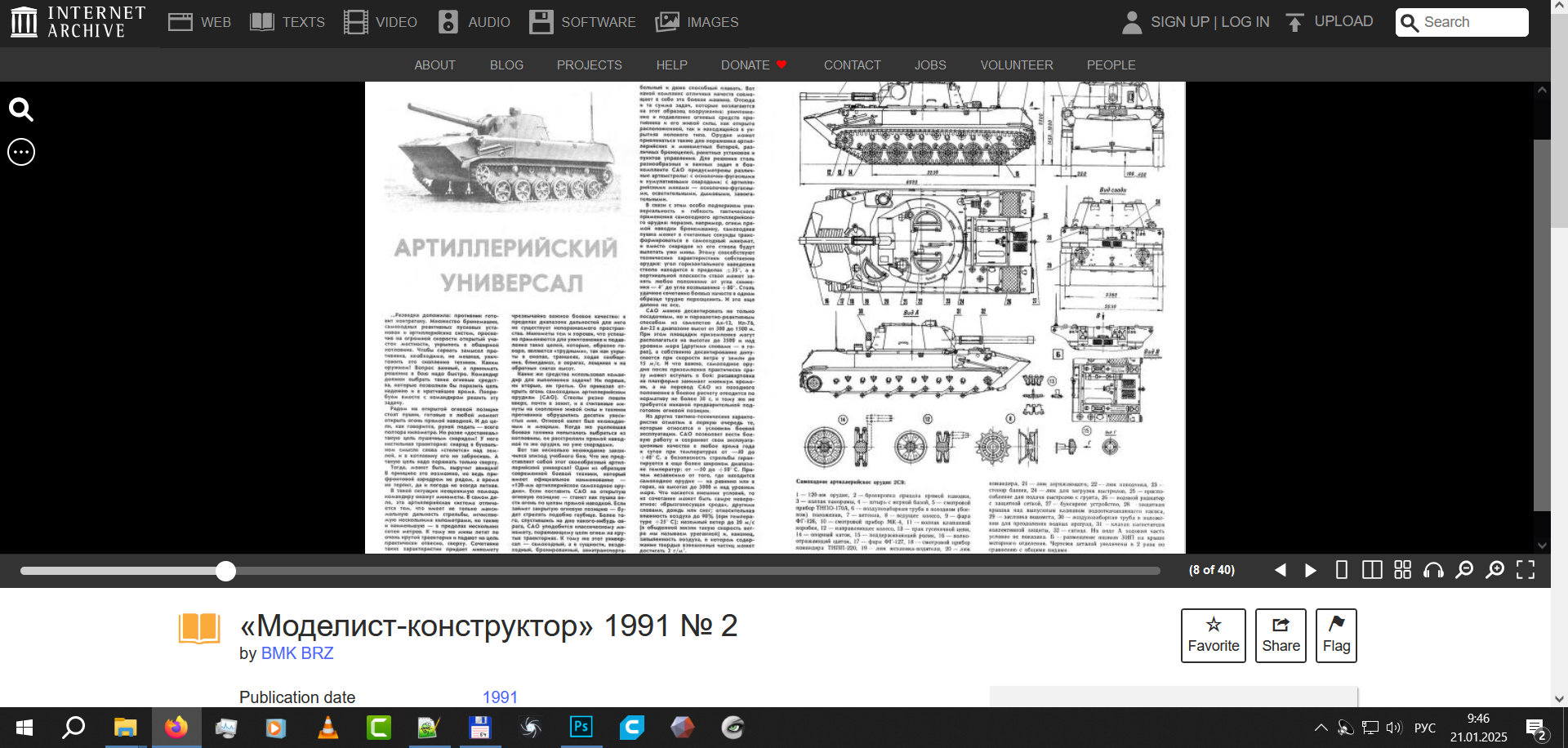Click the 1991 publication date link
This screenshot has width=1568, height=748.
[500, 697]
